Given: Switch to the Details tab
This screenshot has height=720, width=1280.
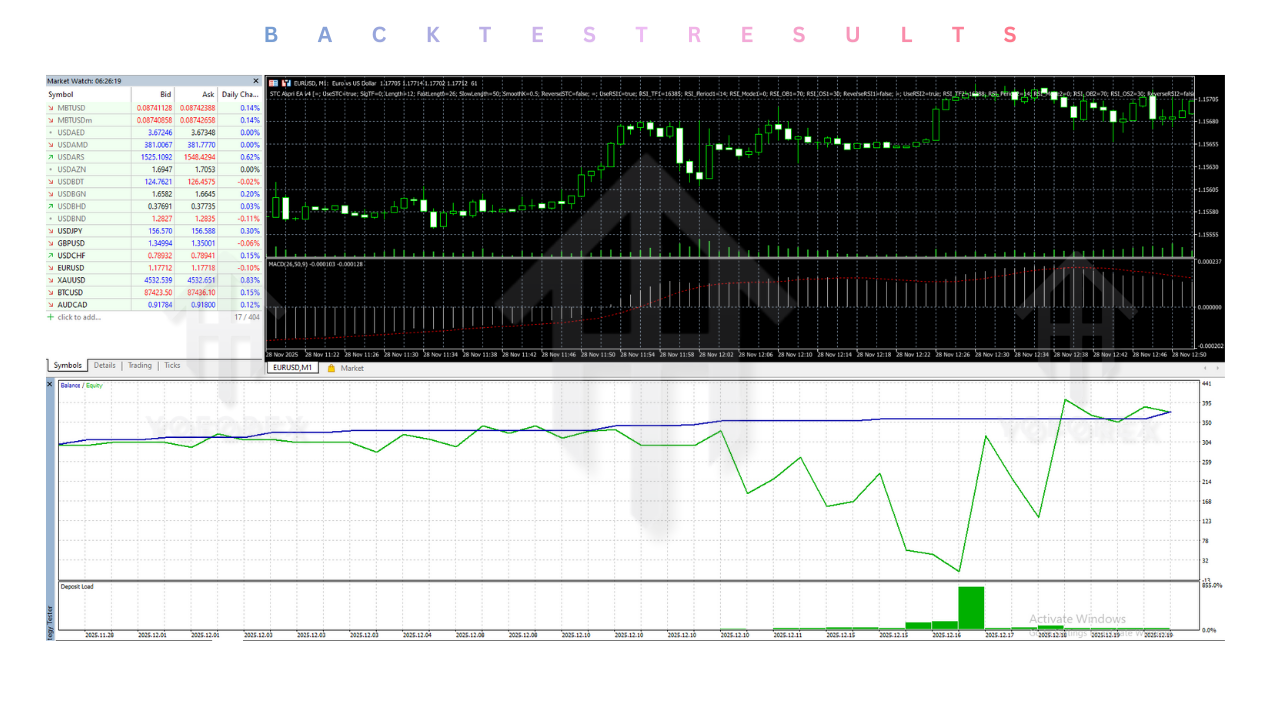Looking at the screenshot, I should (105, 366).
